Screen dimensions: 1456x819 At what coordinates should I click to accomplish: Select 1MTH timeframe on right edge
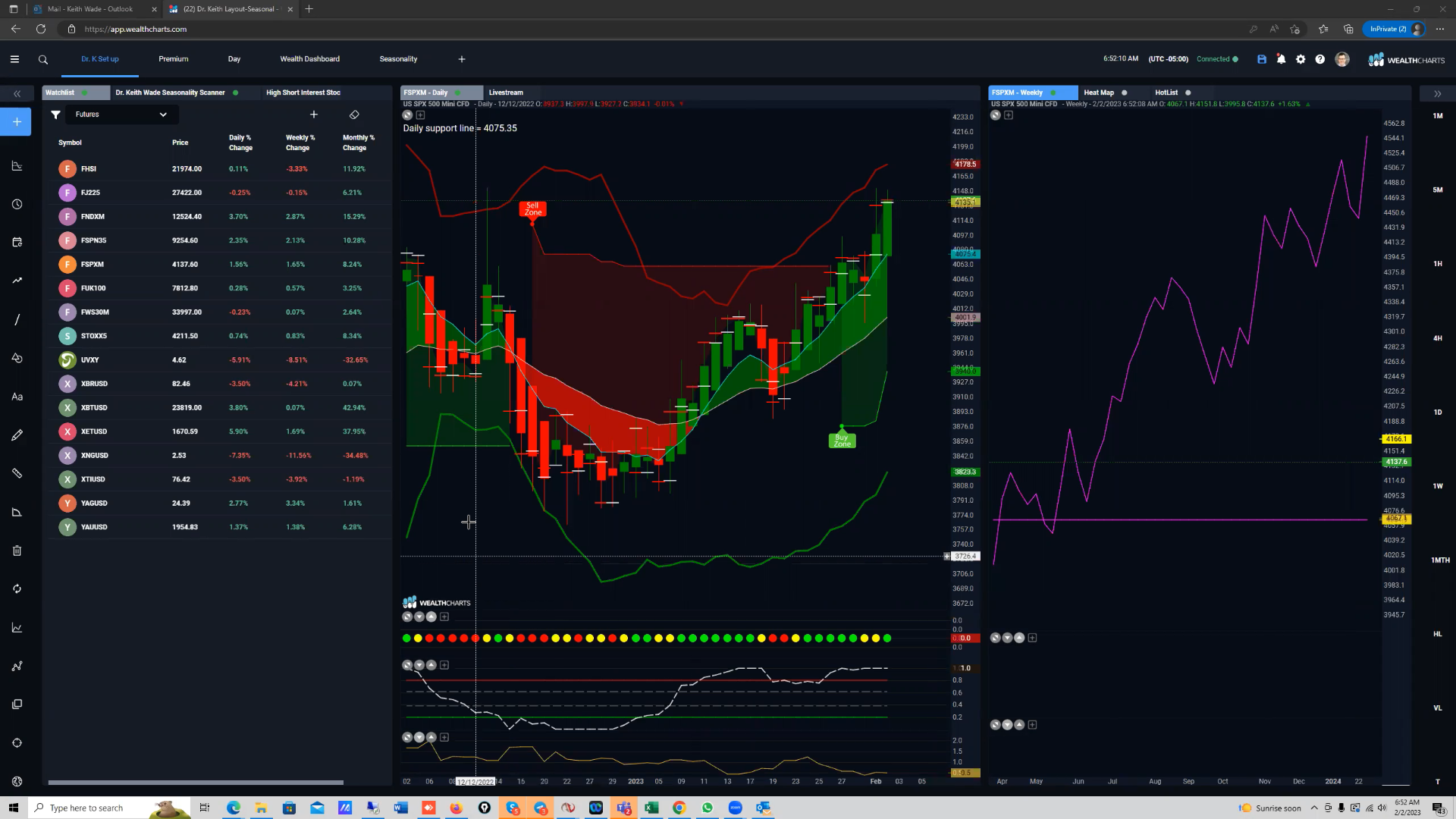[1440, 560]
